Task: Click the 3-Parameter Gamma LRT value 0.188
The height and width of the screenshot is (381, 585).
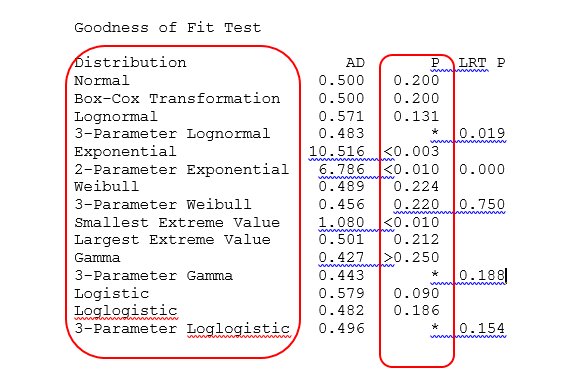Action: (482, 275)
